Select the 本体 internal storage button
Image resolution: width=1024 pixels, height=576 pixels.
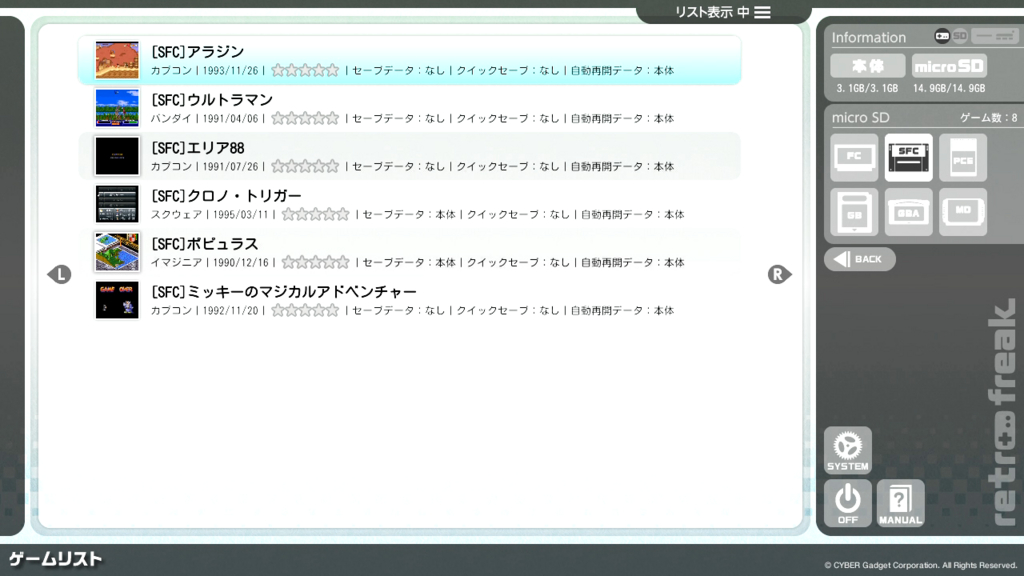[x=867, y=66]
